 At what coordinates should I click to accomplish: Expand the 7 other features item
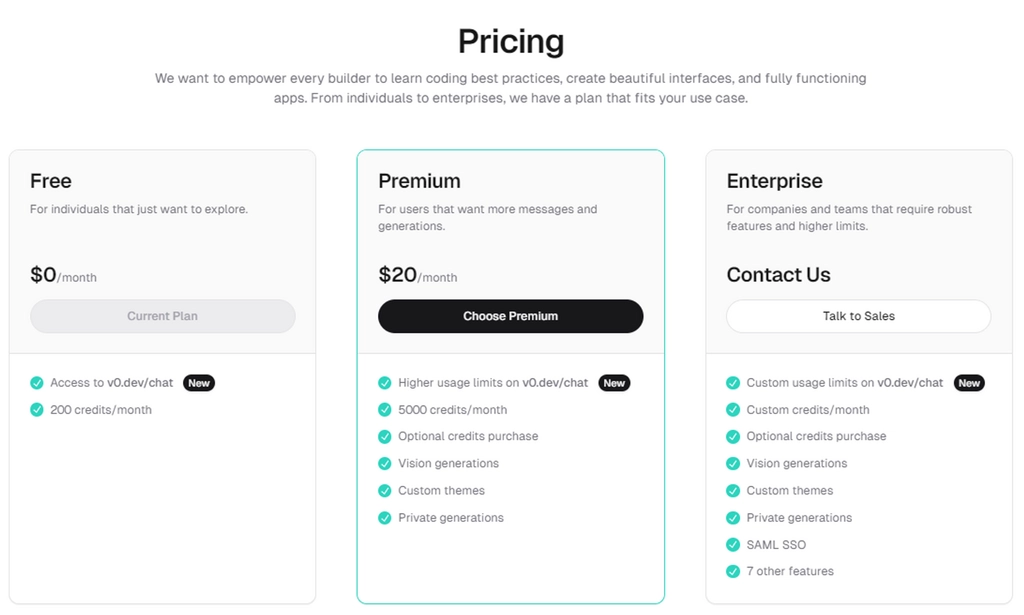[x=790, y=571]
